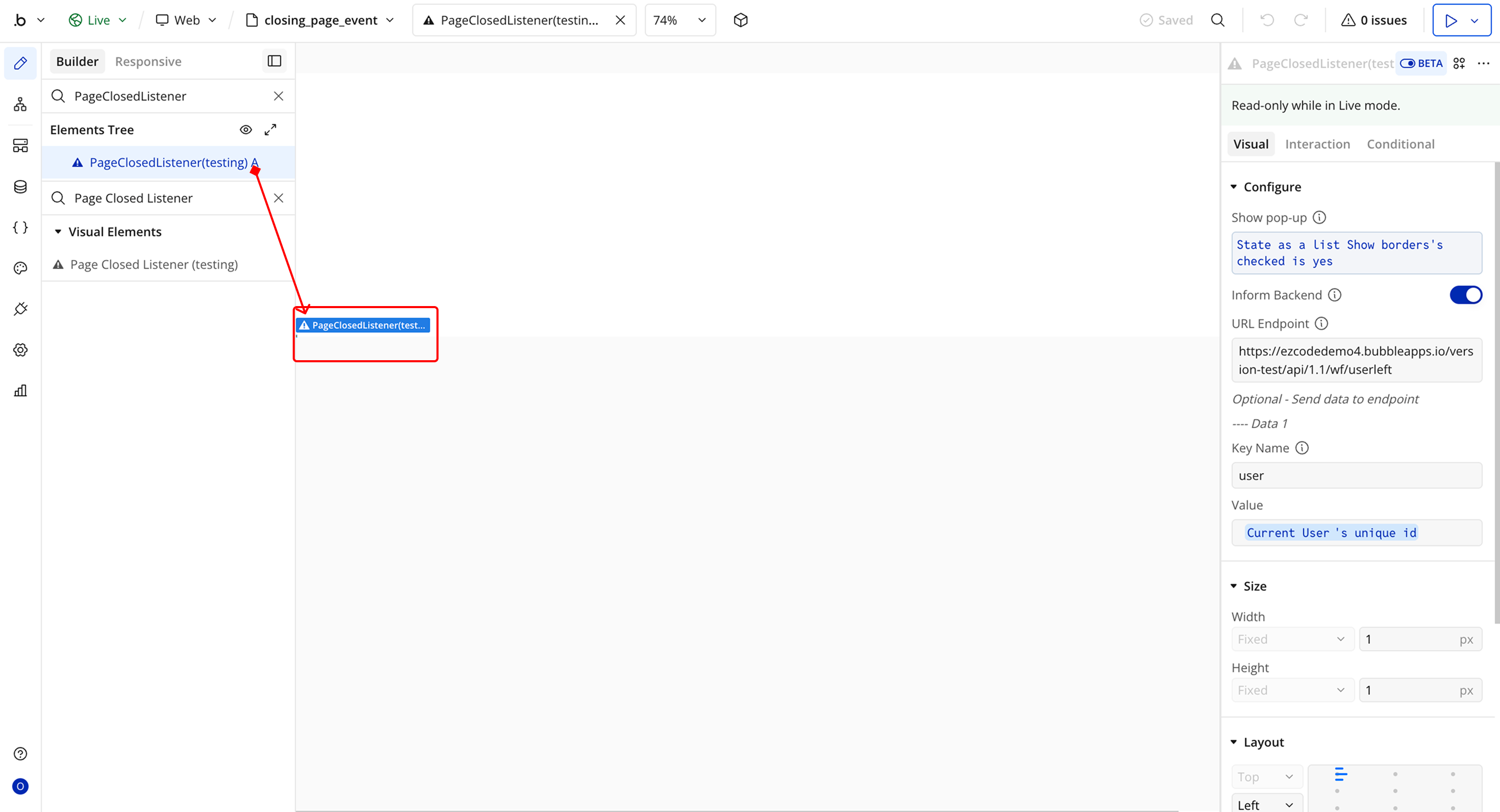Toggle Elements Tree visibility eye

coord(246,130)
